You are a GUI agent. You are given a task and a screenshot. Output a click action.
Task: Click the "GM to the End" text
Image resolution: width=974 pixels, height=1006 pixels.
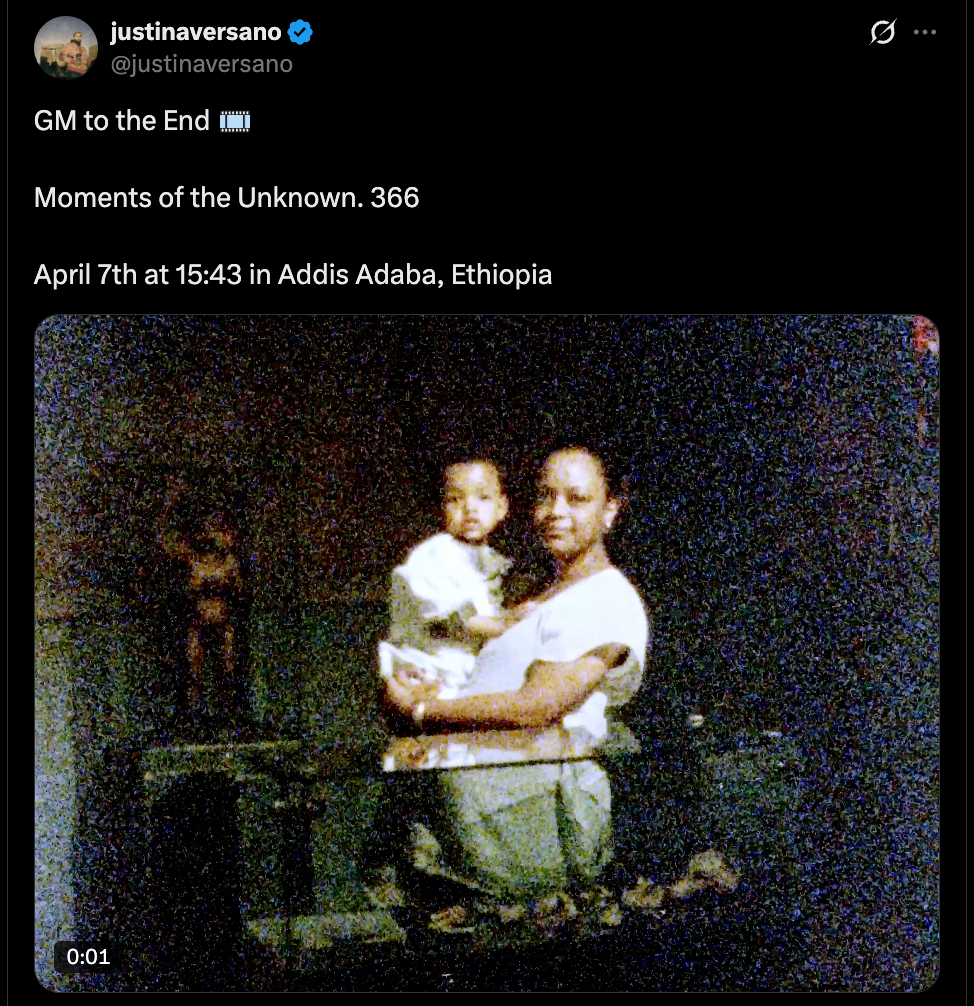122,122
